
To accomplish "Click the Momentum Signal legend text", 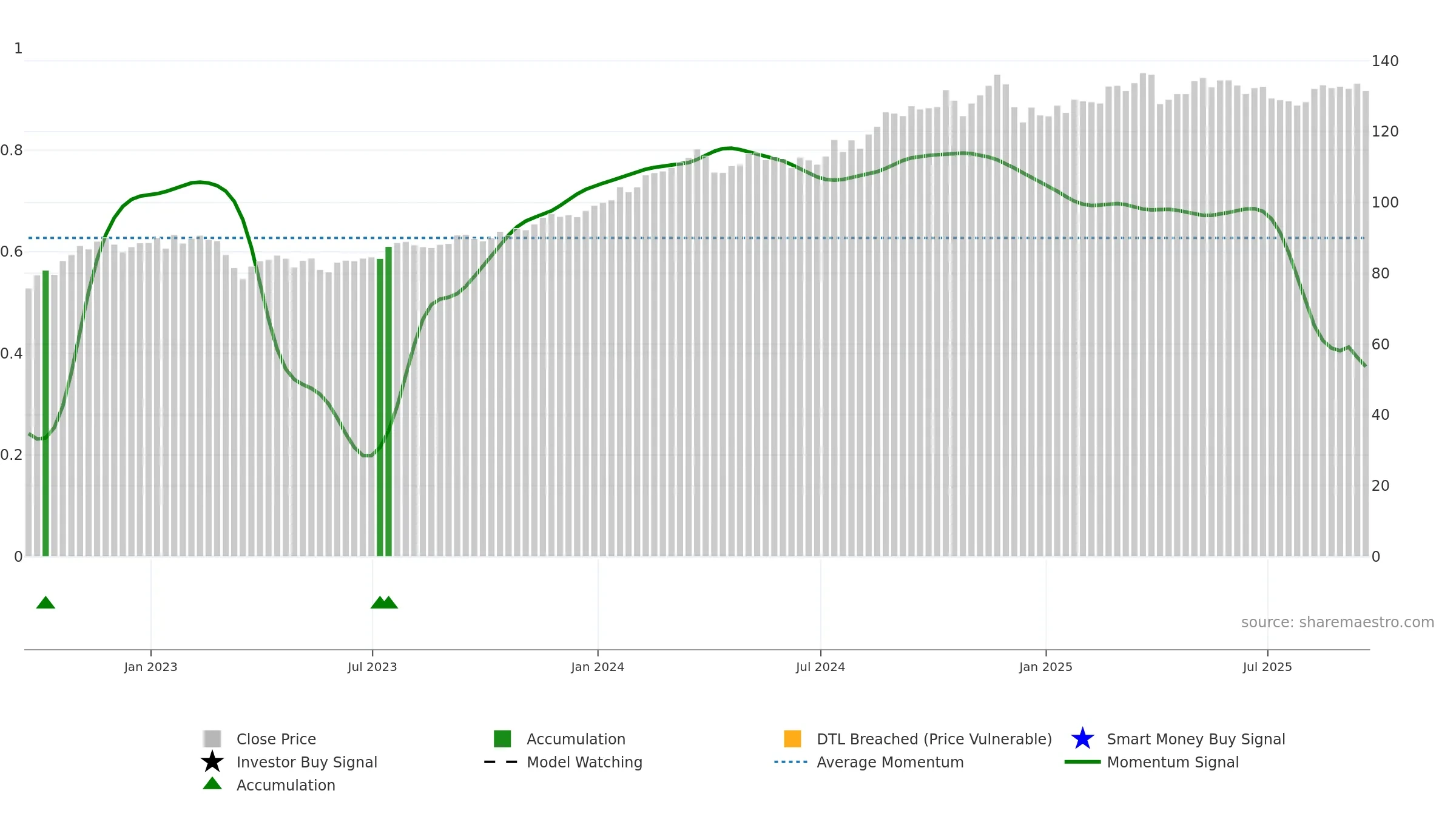I will 1173,762.
